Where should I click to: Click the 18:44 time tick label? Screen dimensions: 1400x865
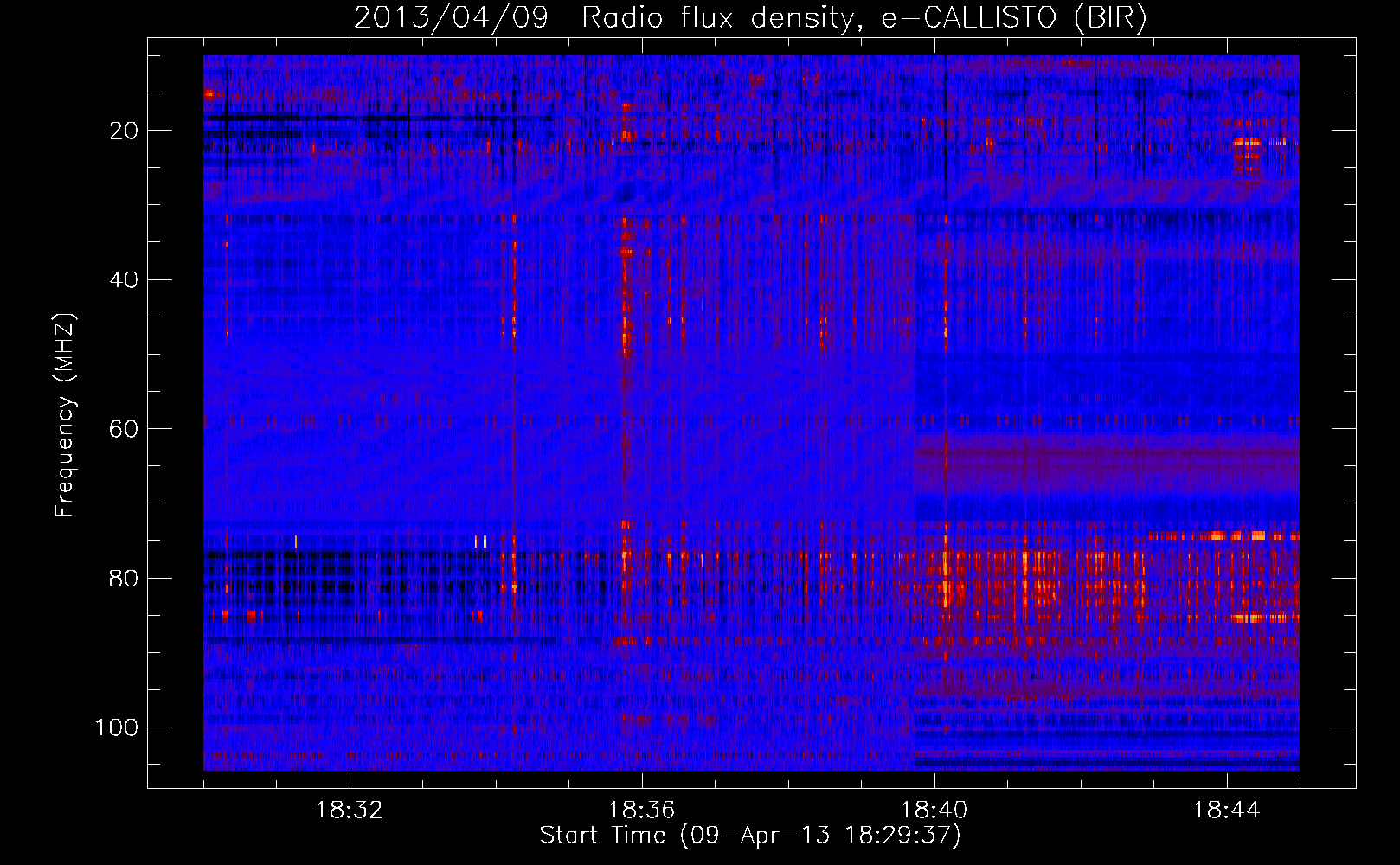point(1226,811)
